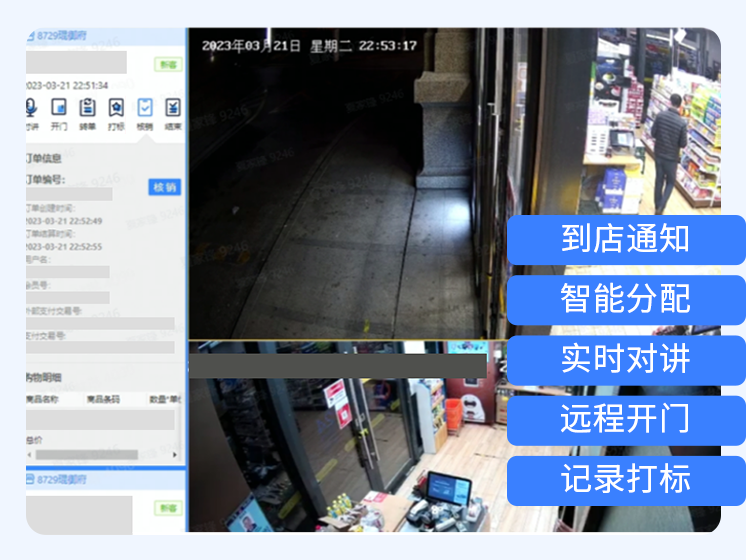
Task: Click the green 新客 tag at top
Action: (x=168, y=64)
